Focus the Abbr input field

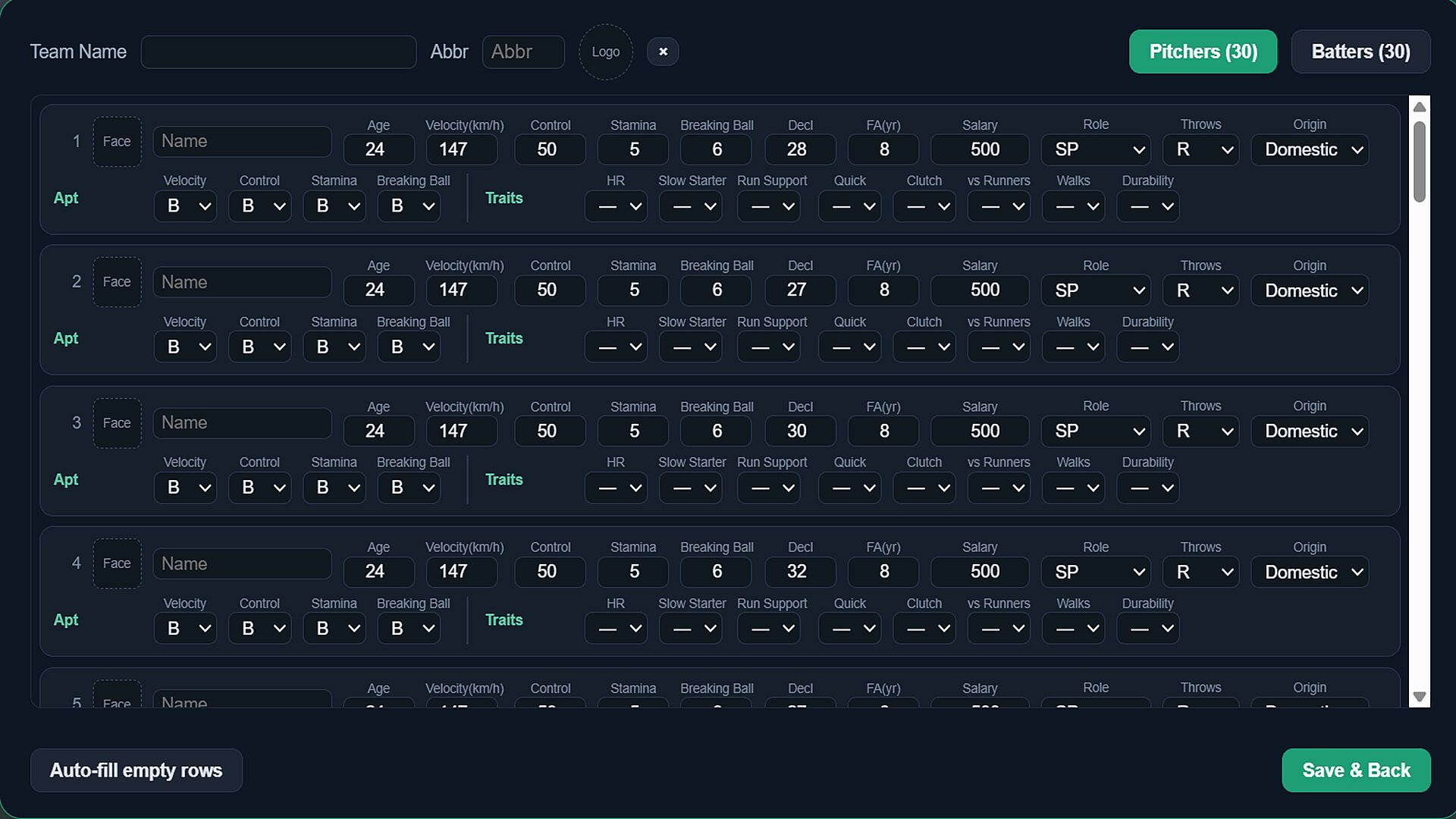(x=523, y=52)
